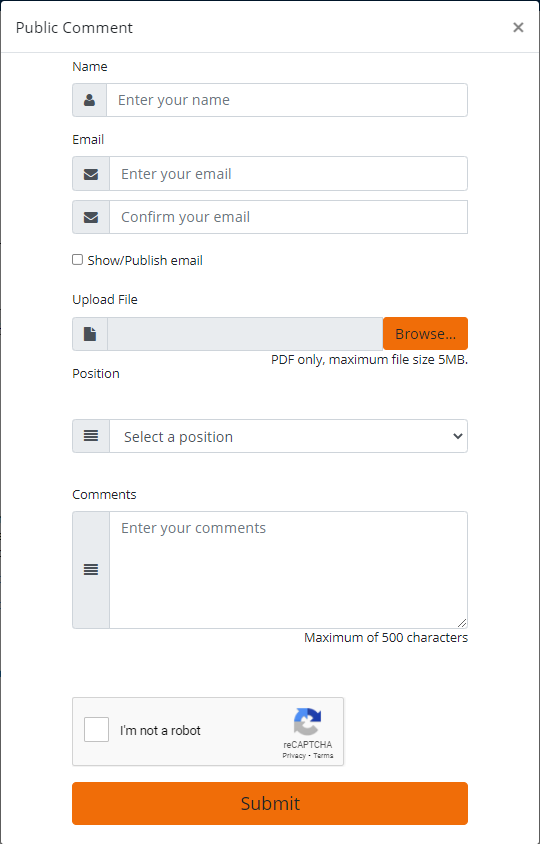
Task: Focus the Enter your email field
Action: (289, 173)
